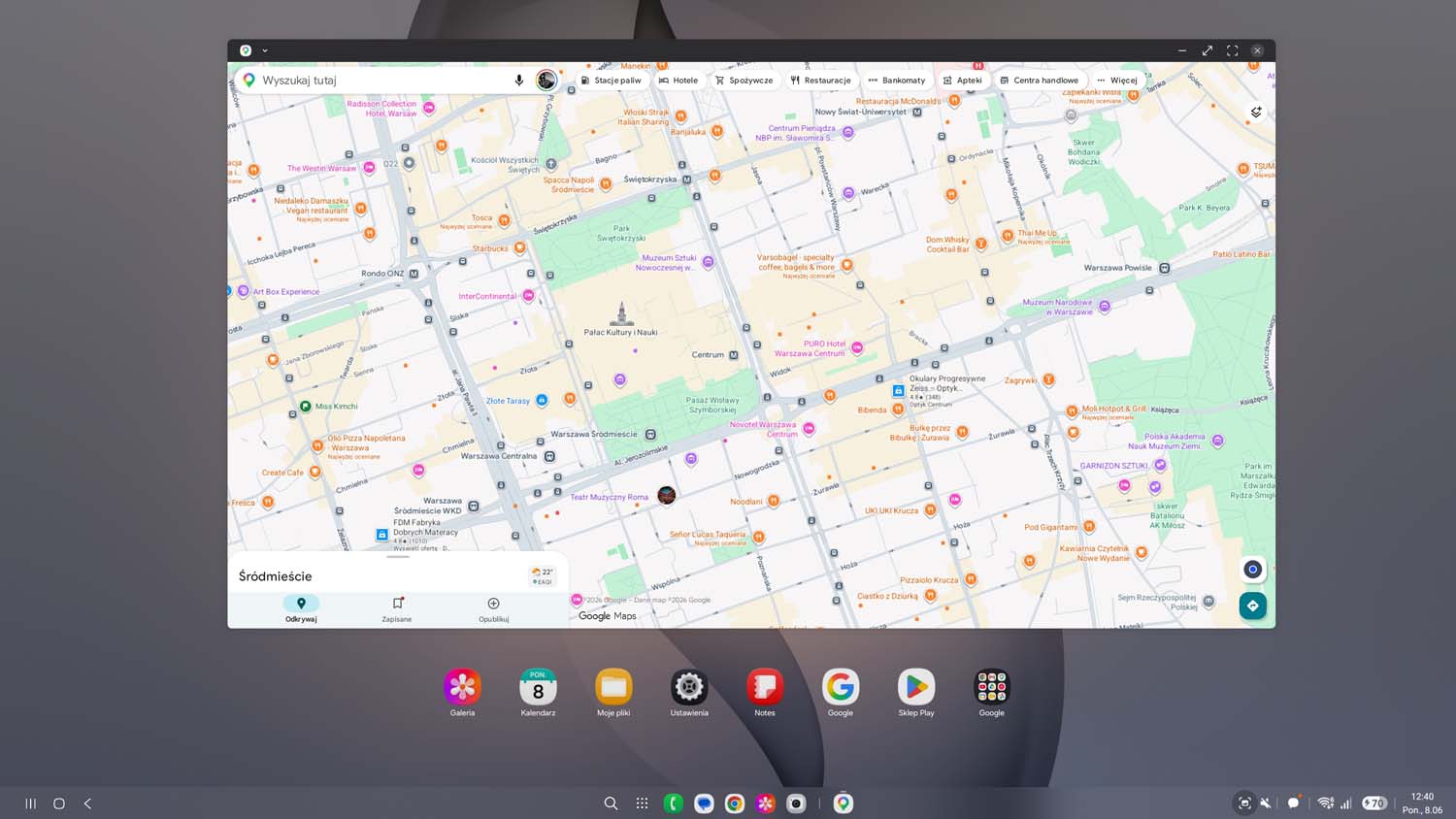Switch to the Zapisane tab
Screen dimensions: 1456x819
(397, 608)
